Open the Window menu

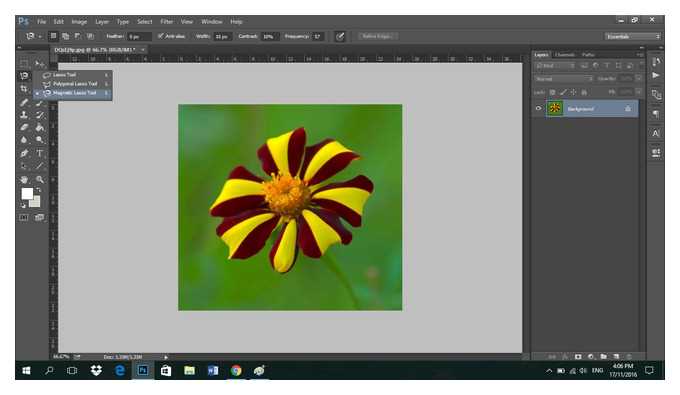click(212, 22)
